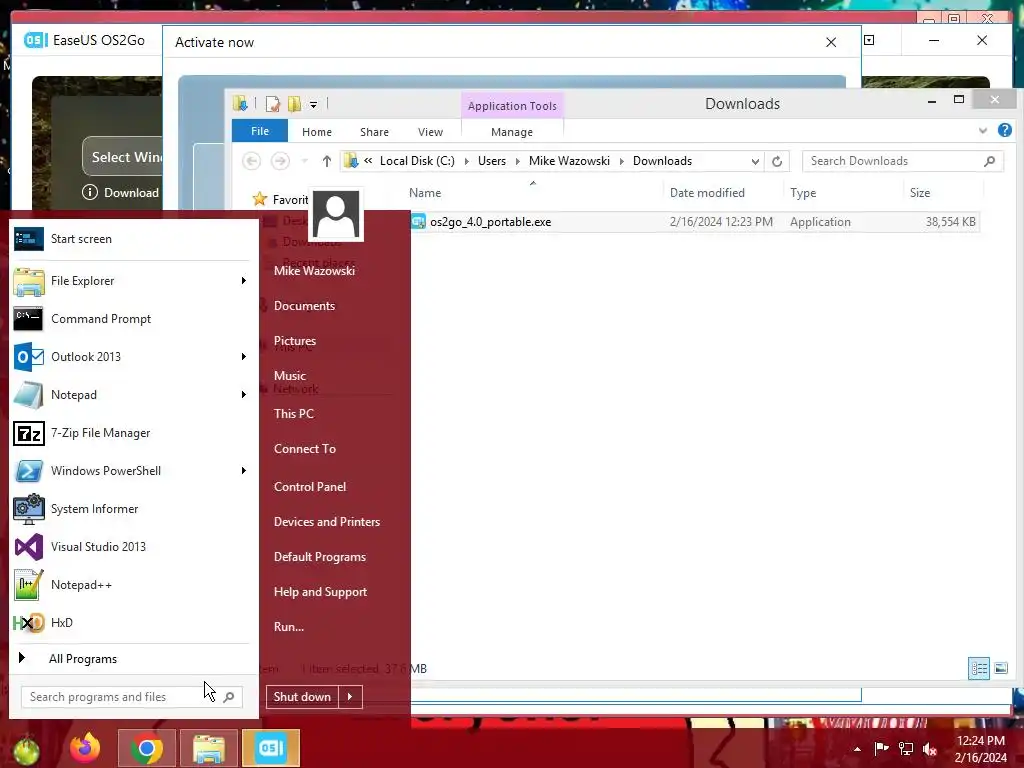Launch System Informer

[x=133, y=509]
